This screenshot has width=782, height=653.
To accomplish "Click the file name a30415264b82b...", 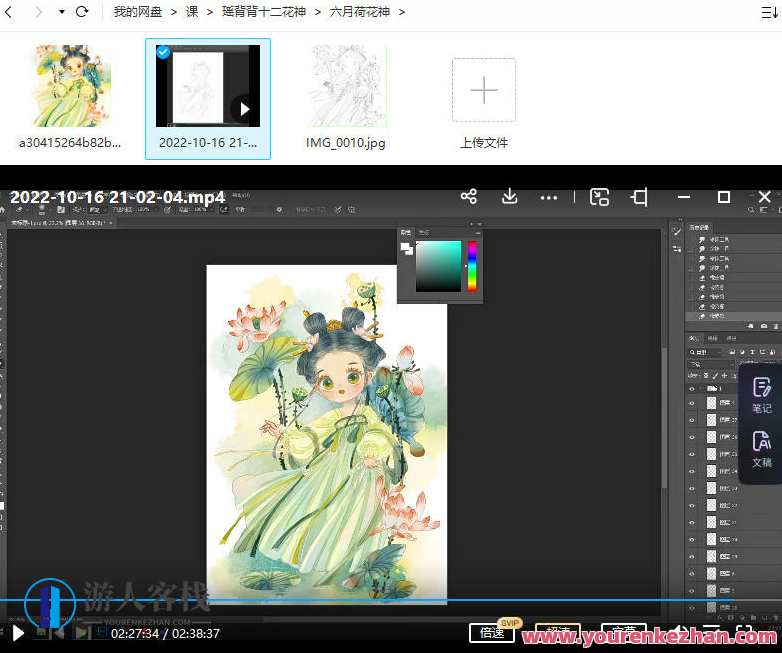I will pyautogui.click(x=70, y=143).
